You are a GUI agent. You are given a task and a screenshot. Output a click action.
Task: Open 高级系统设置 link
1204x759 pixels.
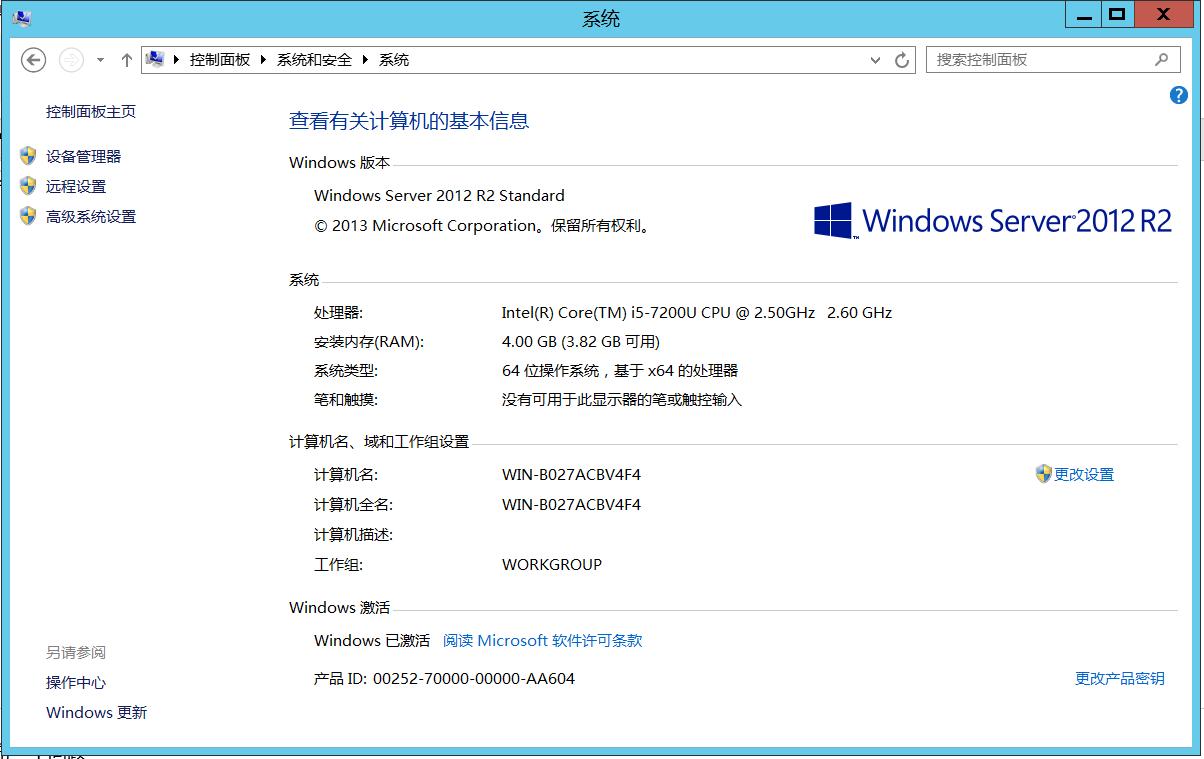[91, 217]
